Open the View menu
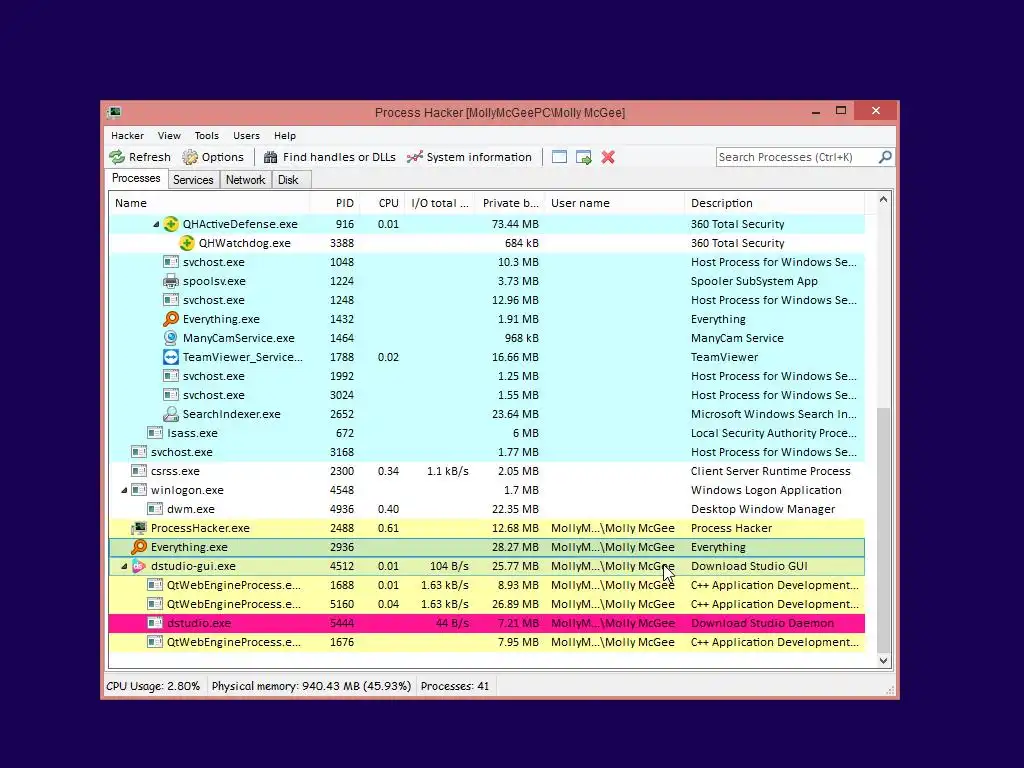1024x768 pixels. click(169, 136)
